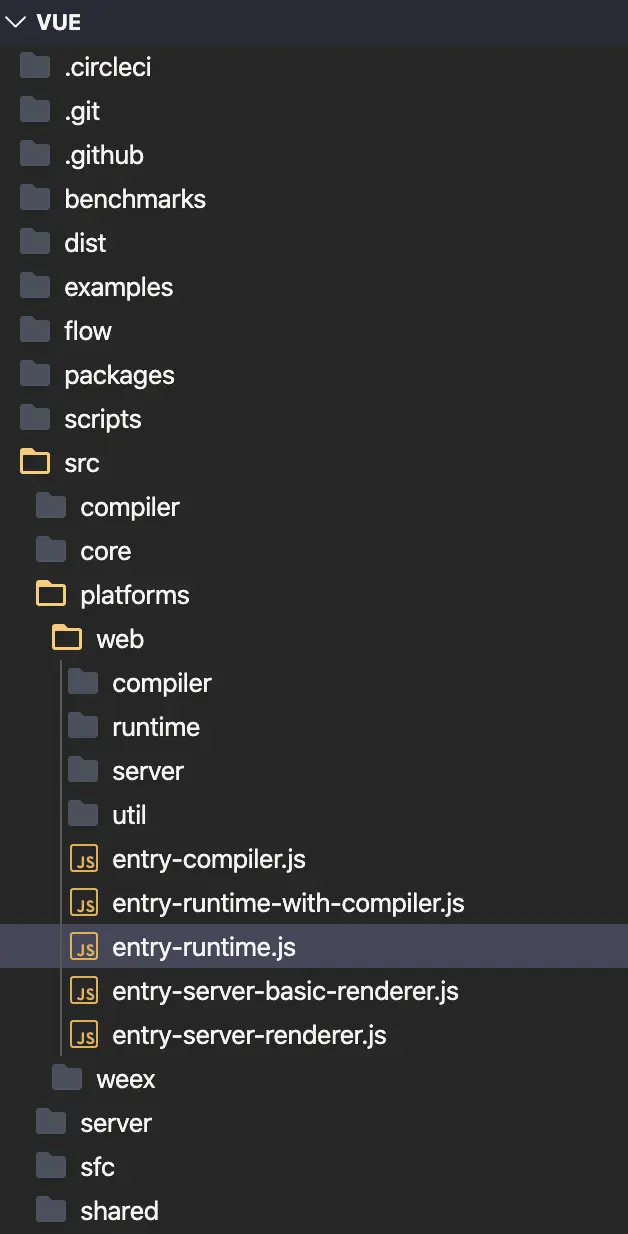The height and width of the screenshot is (1234, 628).
Task: Expand the packages folder
Action: pyautogui.click(x=119, y=375)
